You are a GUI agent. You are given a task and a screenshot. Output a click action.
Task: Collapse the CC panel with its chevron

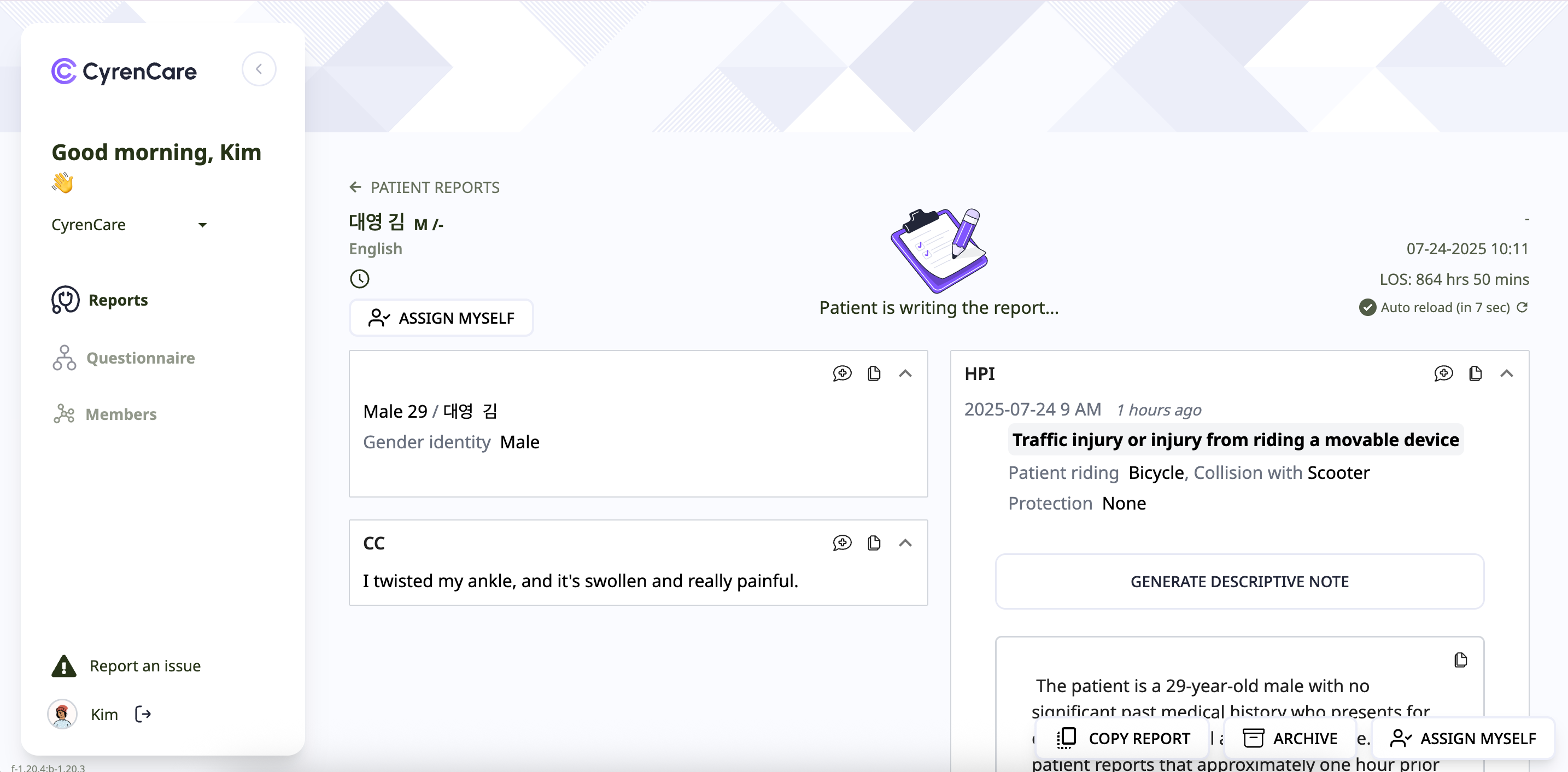[905, 543]
